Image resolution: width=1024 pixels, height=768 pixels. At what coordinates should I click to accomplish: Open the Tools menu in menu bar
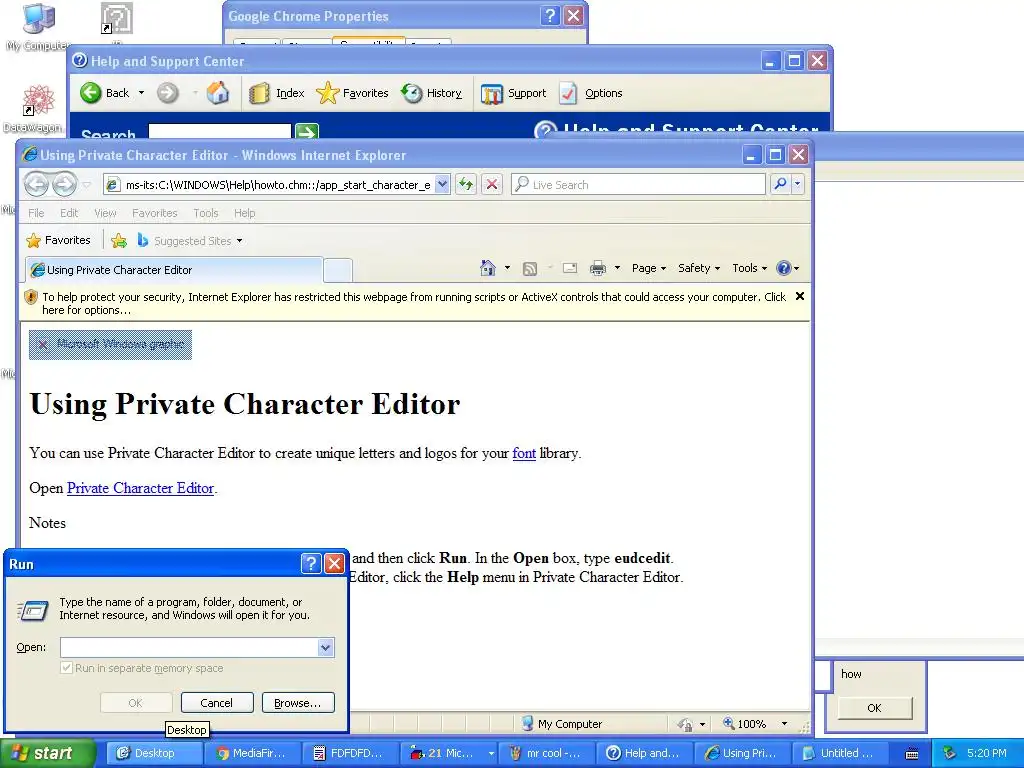point(206,213)
